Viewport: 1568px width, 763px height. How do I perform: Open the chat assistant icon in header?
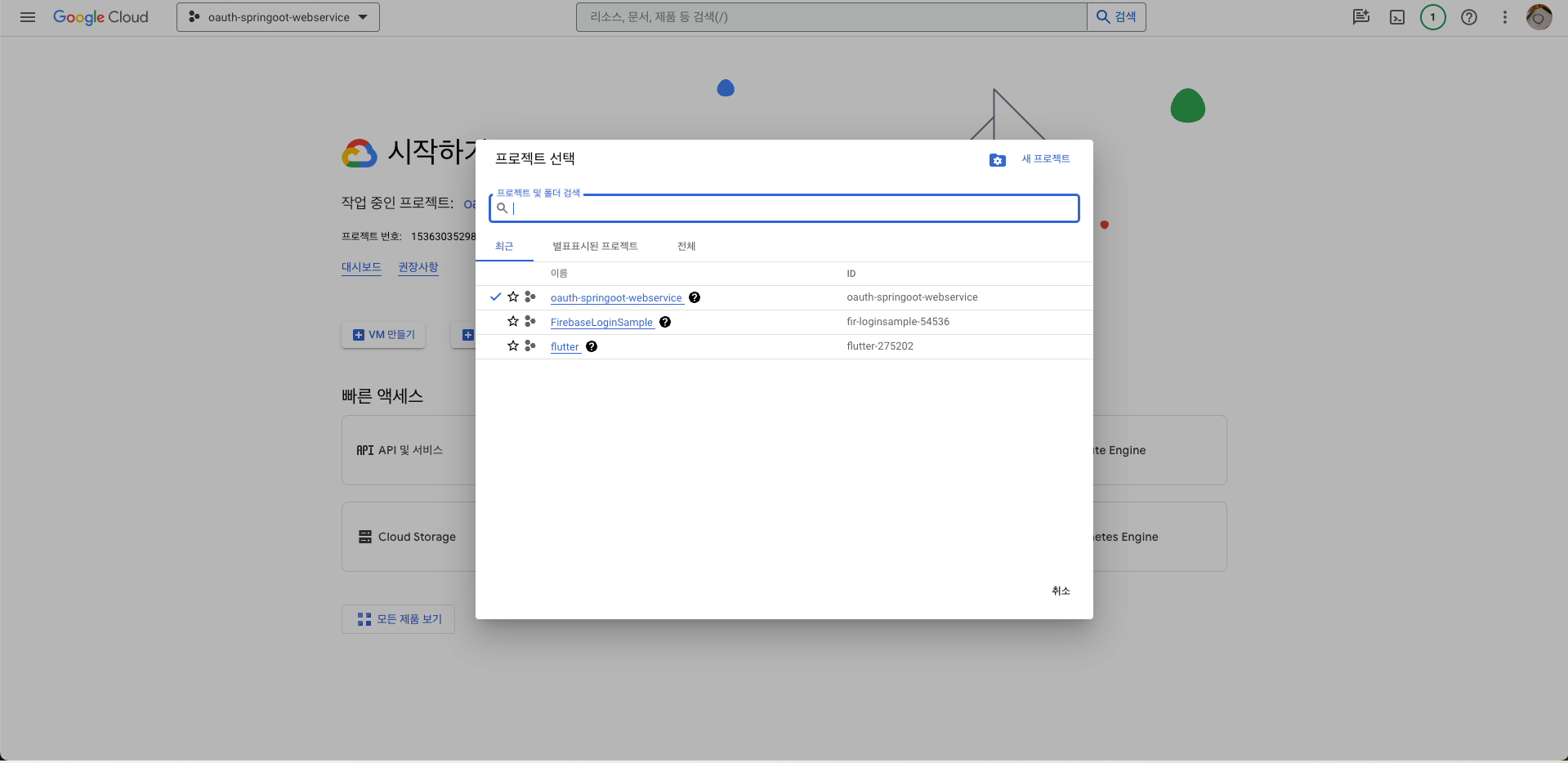[1360, 17]
